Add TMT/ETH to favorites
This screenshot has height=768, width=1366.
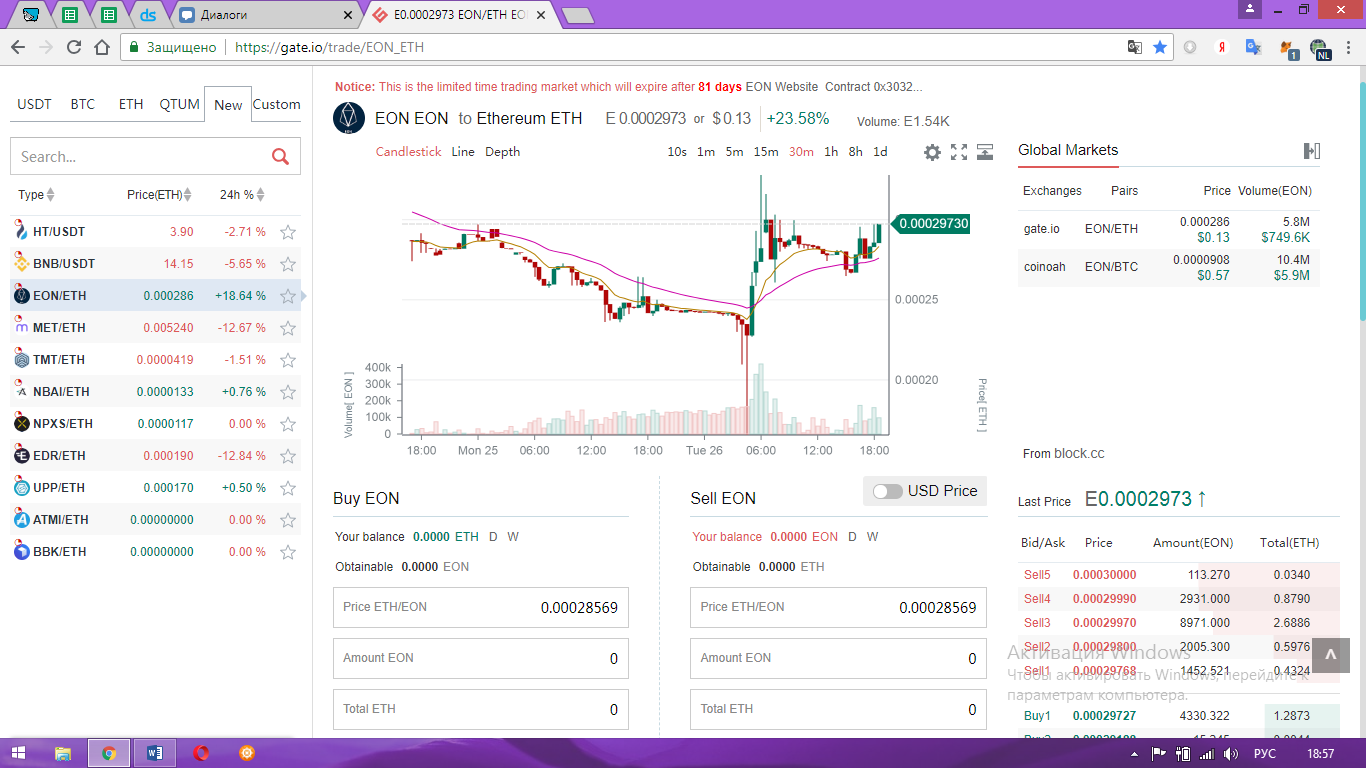click(288, 360)
